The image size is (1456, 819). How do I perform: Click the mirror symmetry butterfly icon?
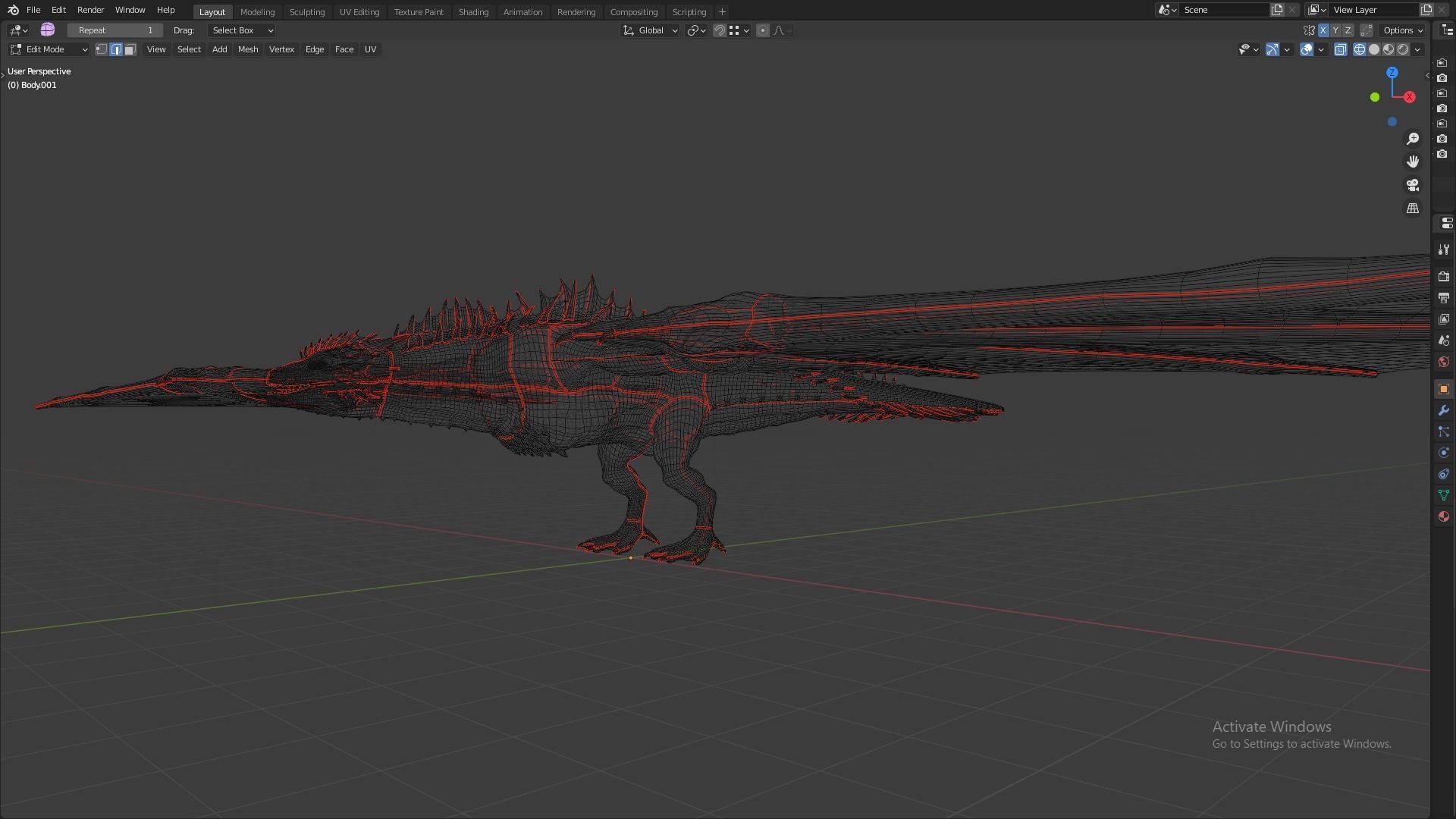(1310, 30)
